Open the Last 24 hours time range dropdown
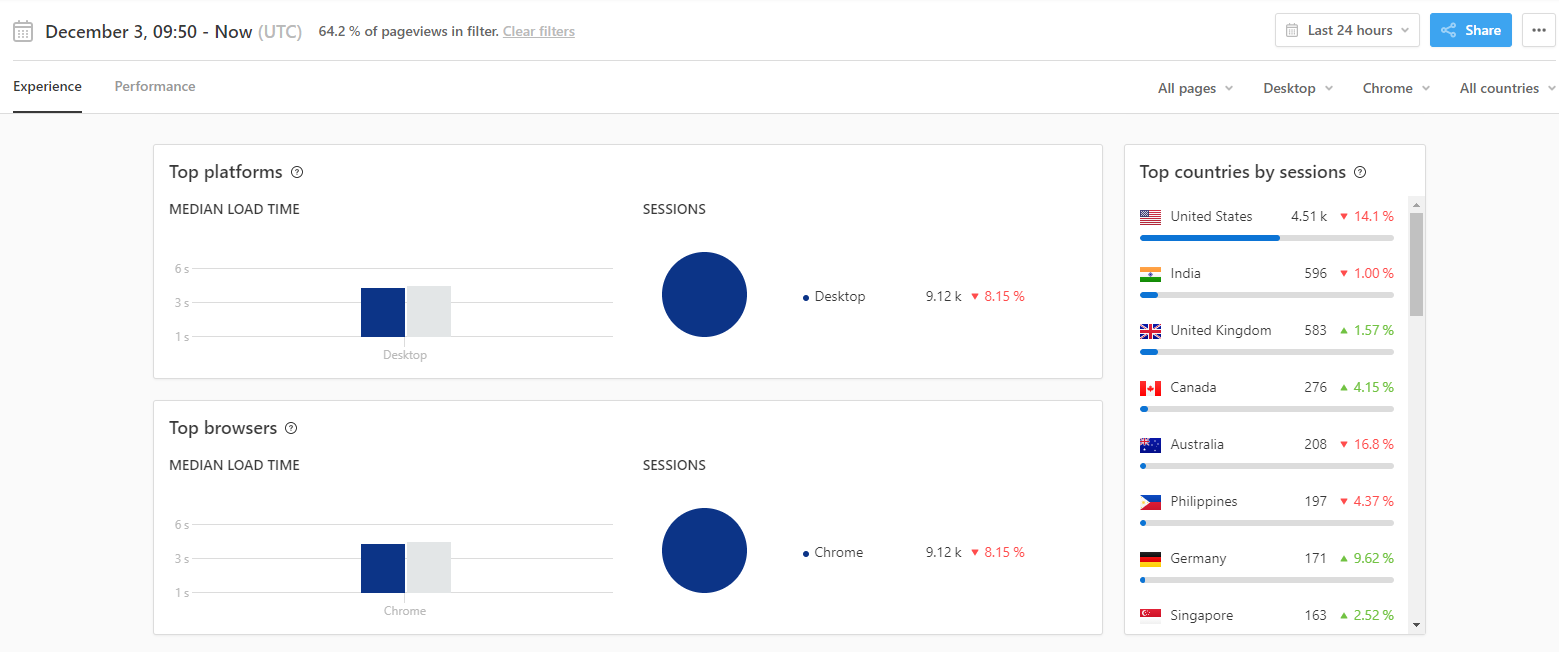 (x=1347, y=30)
